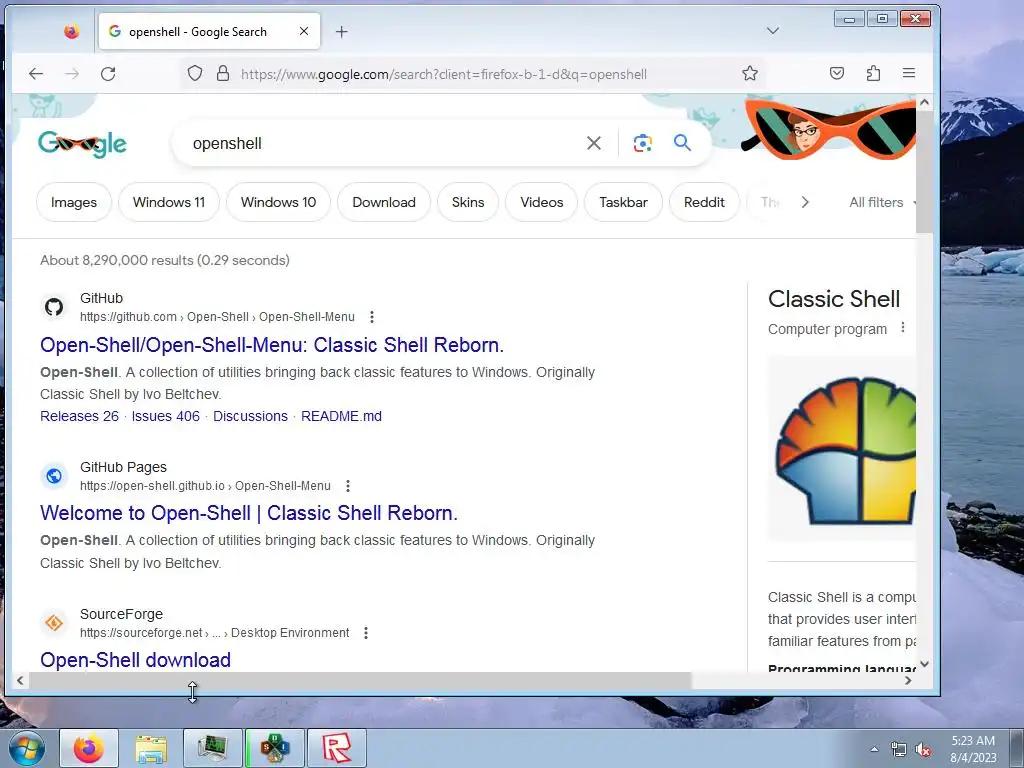This screenshot has width=1024, height=768.
Task: Click the Classic Shell logo thumbnail
Action: pos(842,448)
